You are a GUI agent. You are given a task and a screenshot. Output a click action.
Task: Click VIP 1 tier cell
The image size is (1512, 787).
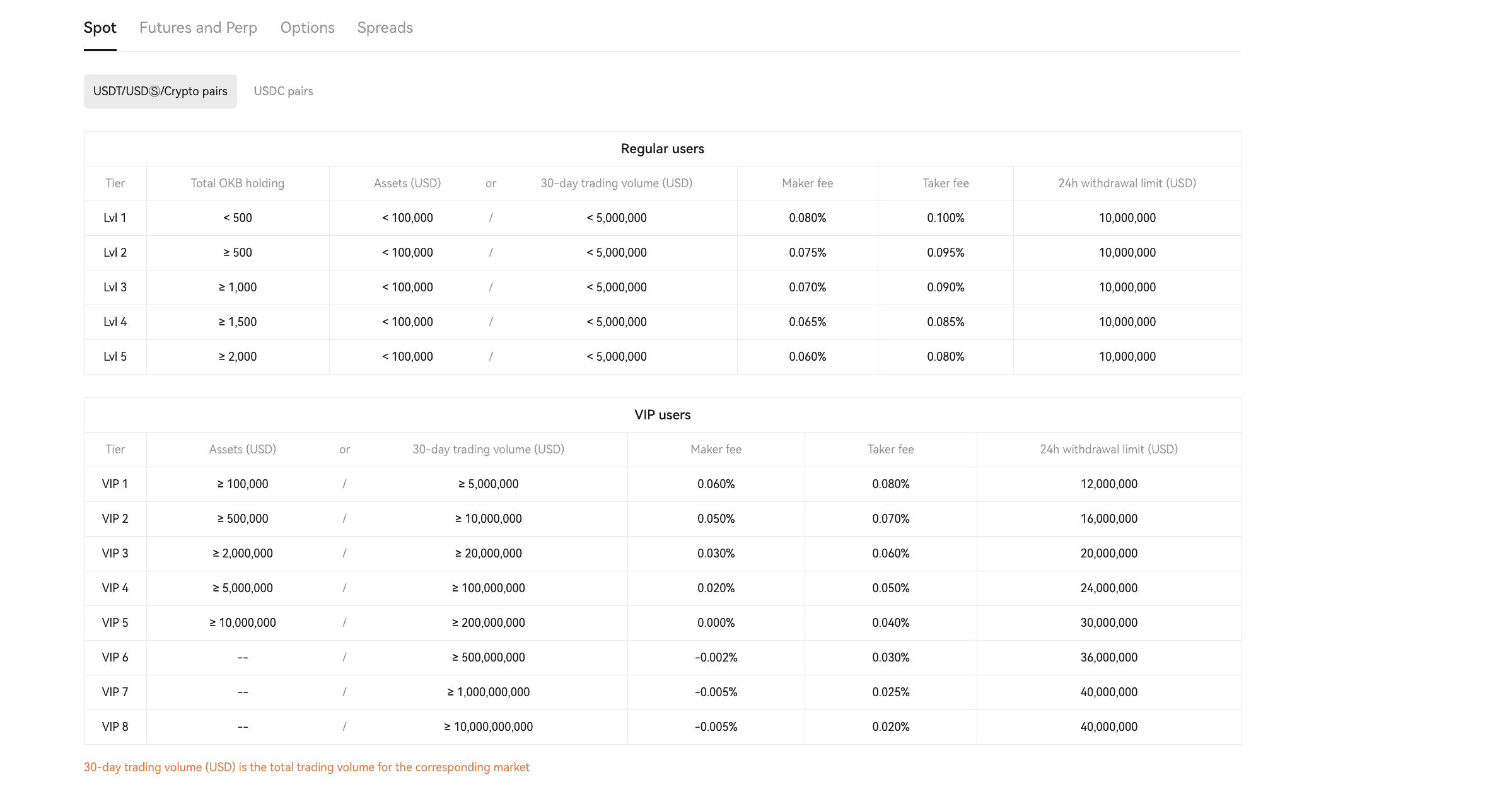tap(115, 484)
